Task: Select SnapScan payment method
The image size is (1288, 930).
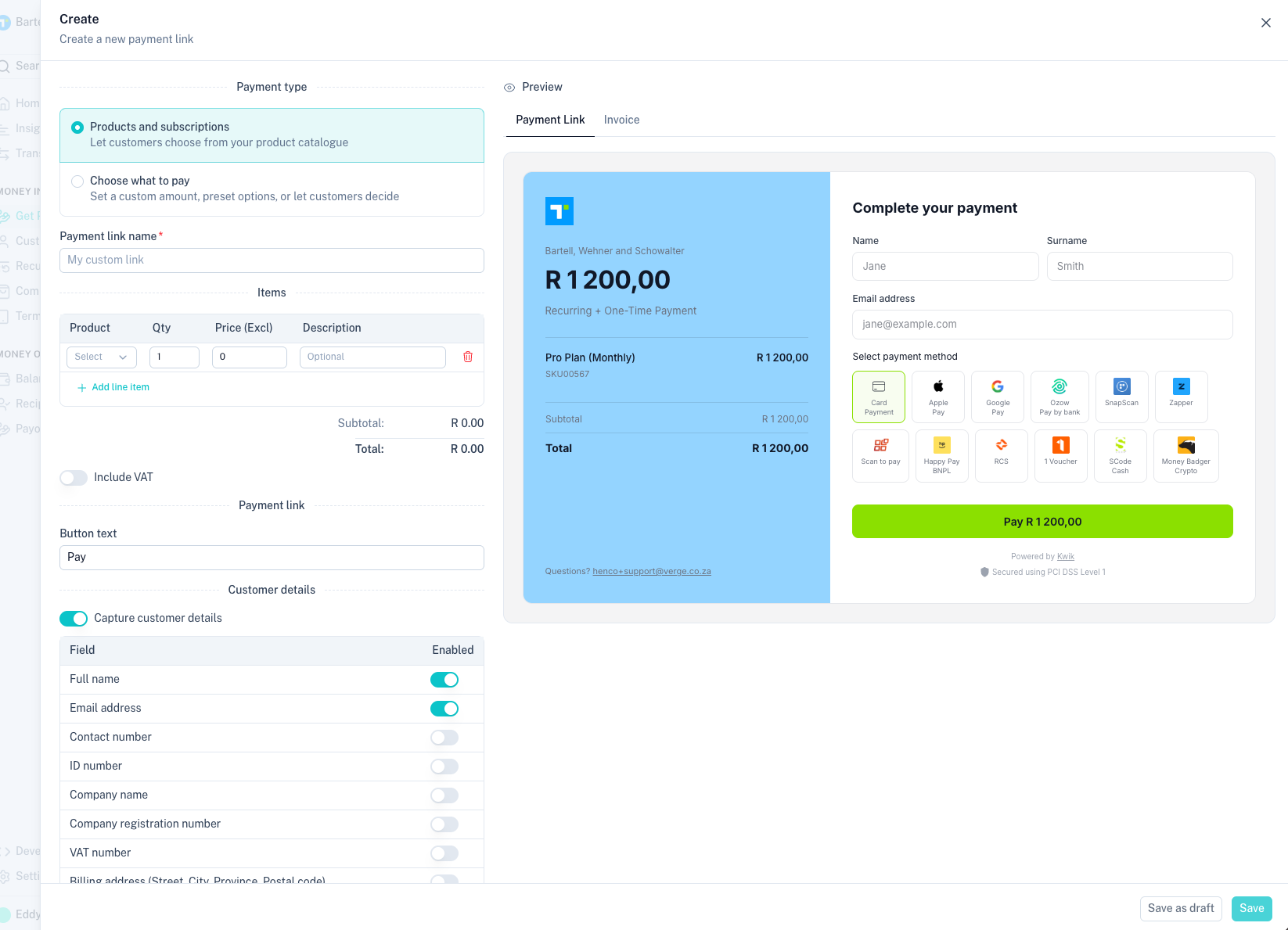Action: pyautogui.click(x=1122, y=397)
